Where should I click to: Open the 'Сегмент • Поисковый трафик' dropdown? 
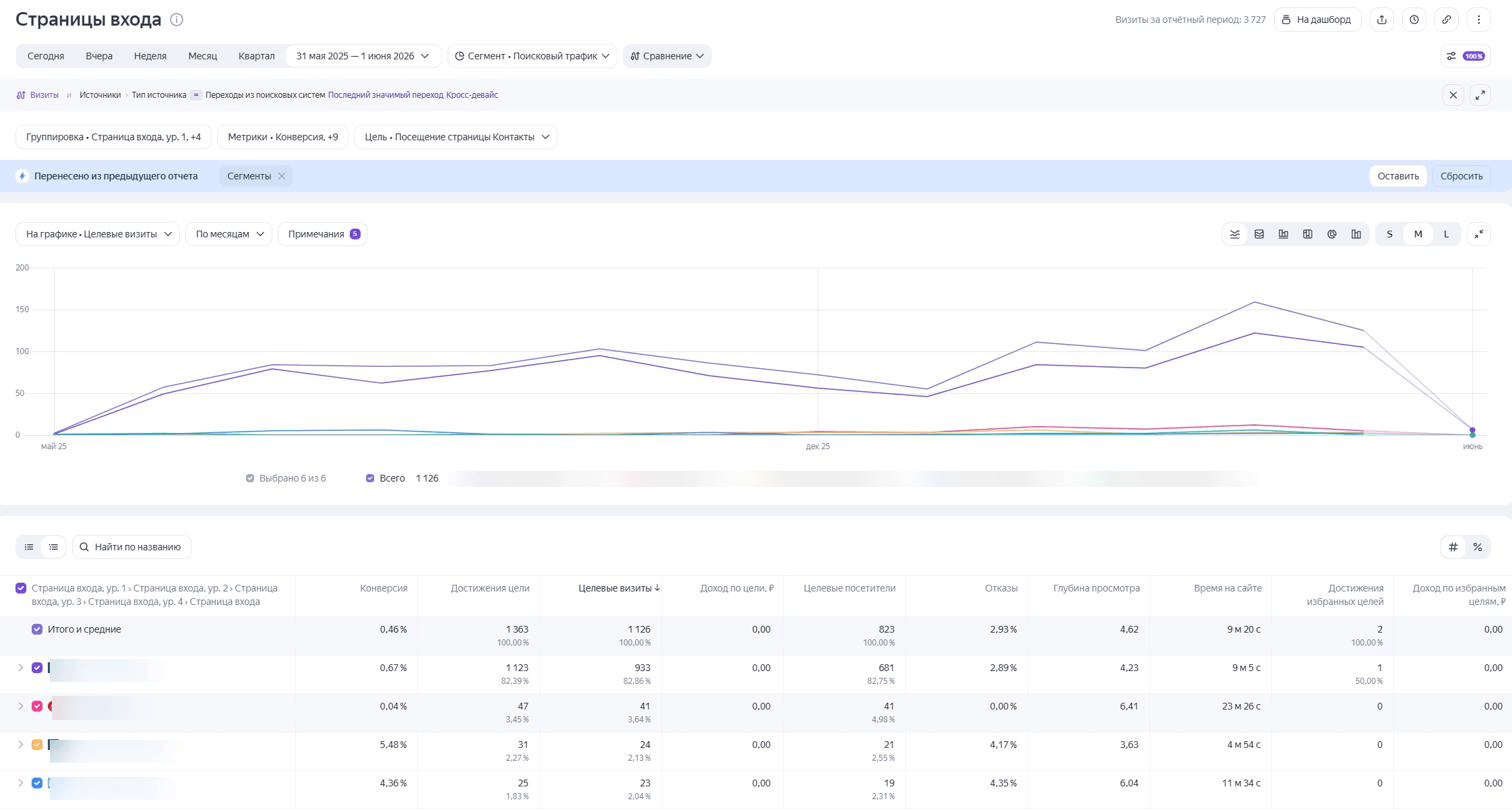pos(532,56)
